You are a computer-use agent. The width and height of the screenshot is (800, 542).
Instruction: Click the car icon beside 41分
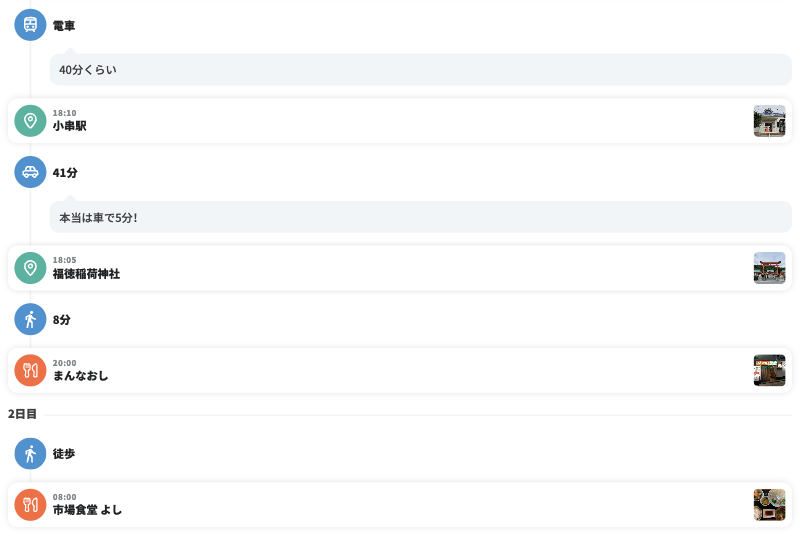(30, 172)
